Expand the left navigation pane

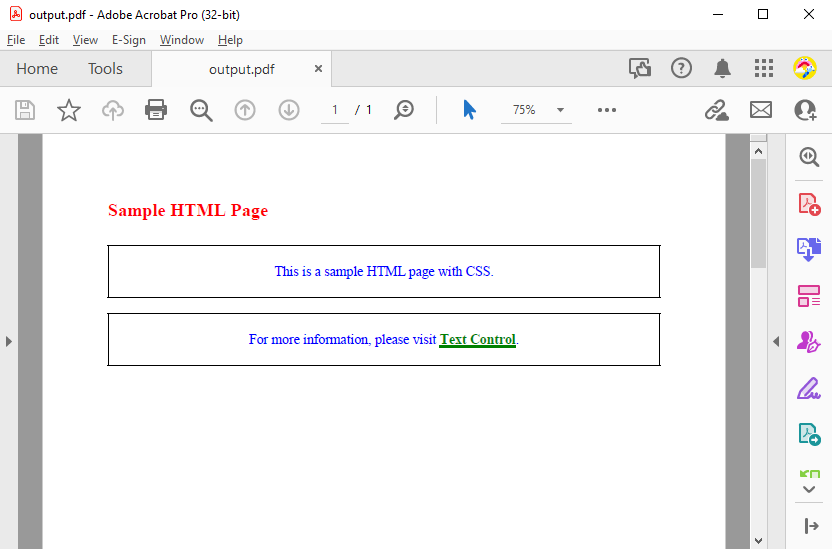point(8,341)
